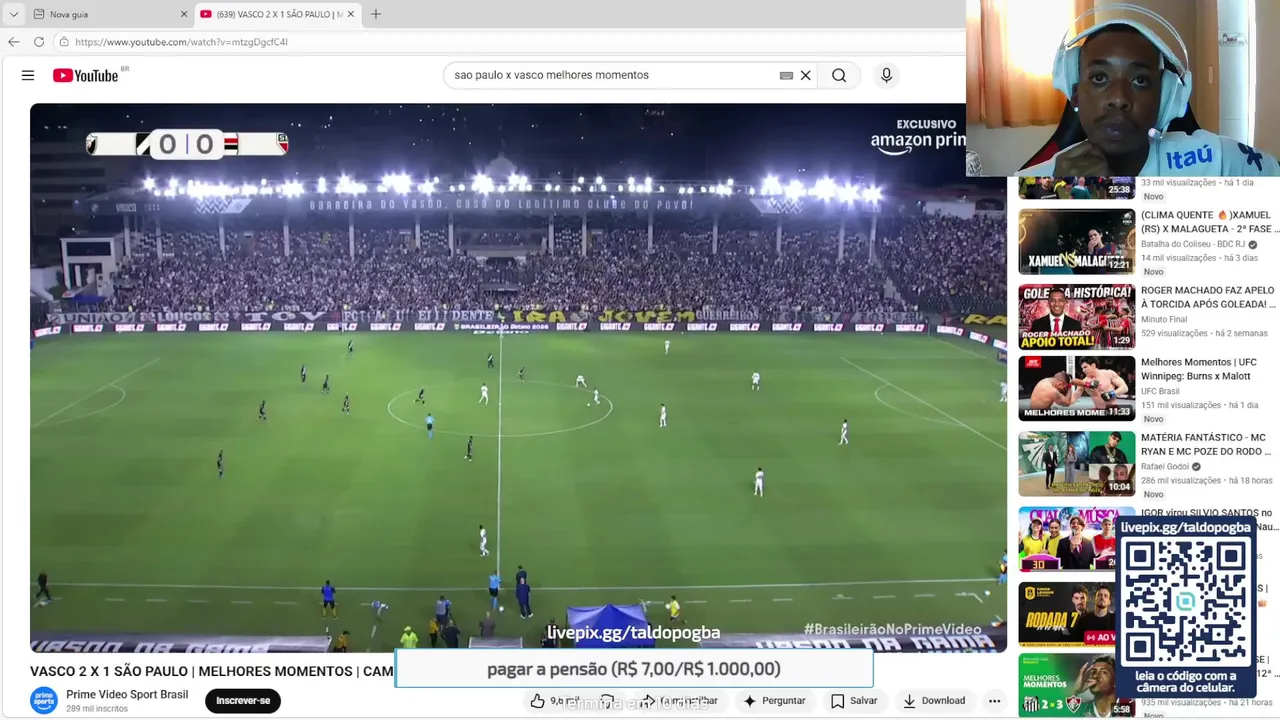
Task: Open the Prime Video Sport Brasil channel name
Action: (x=127, y=695)
